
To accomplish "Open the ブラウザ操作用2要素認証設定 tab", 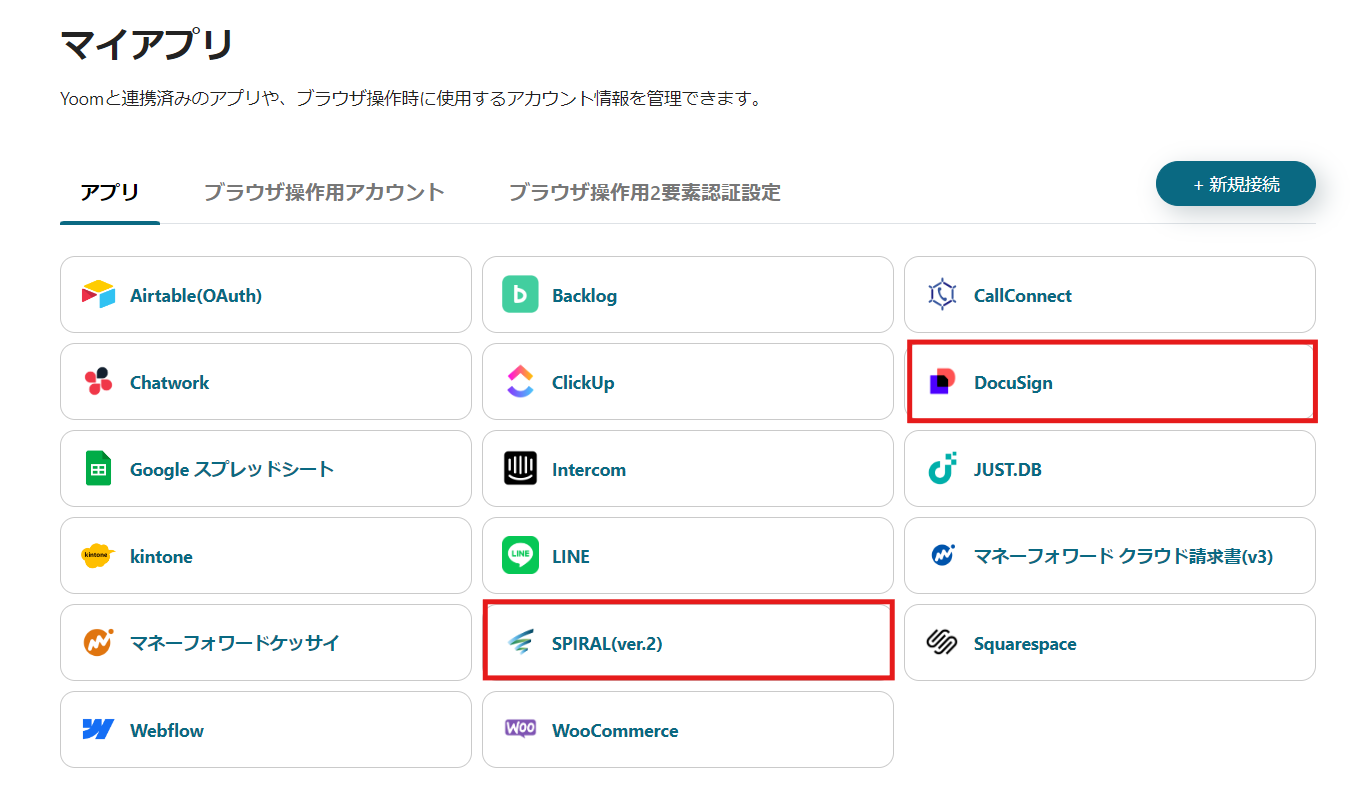I will (645, 193).
